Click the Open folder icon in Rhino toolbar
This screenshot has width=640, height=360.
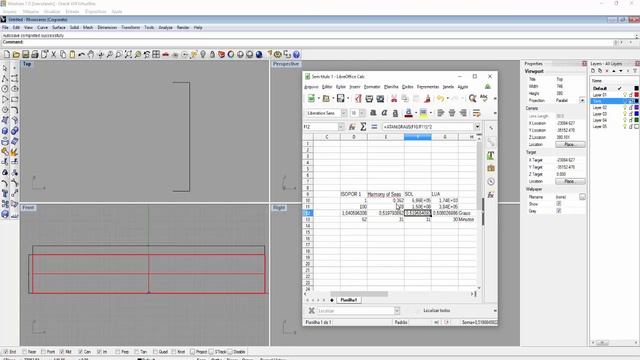[x=16, y=54]
